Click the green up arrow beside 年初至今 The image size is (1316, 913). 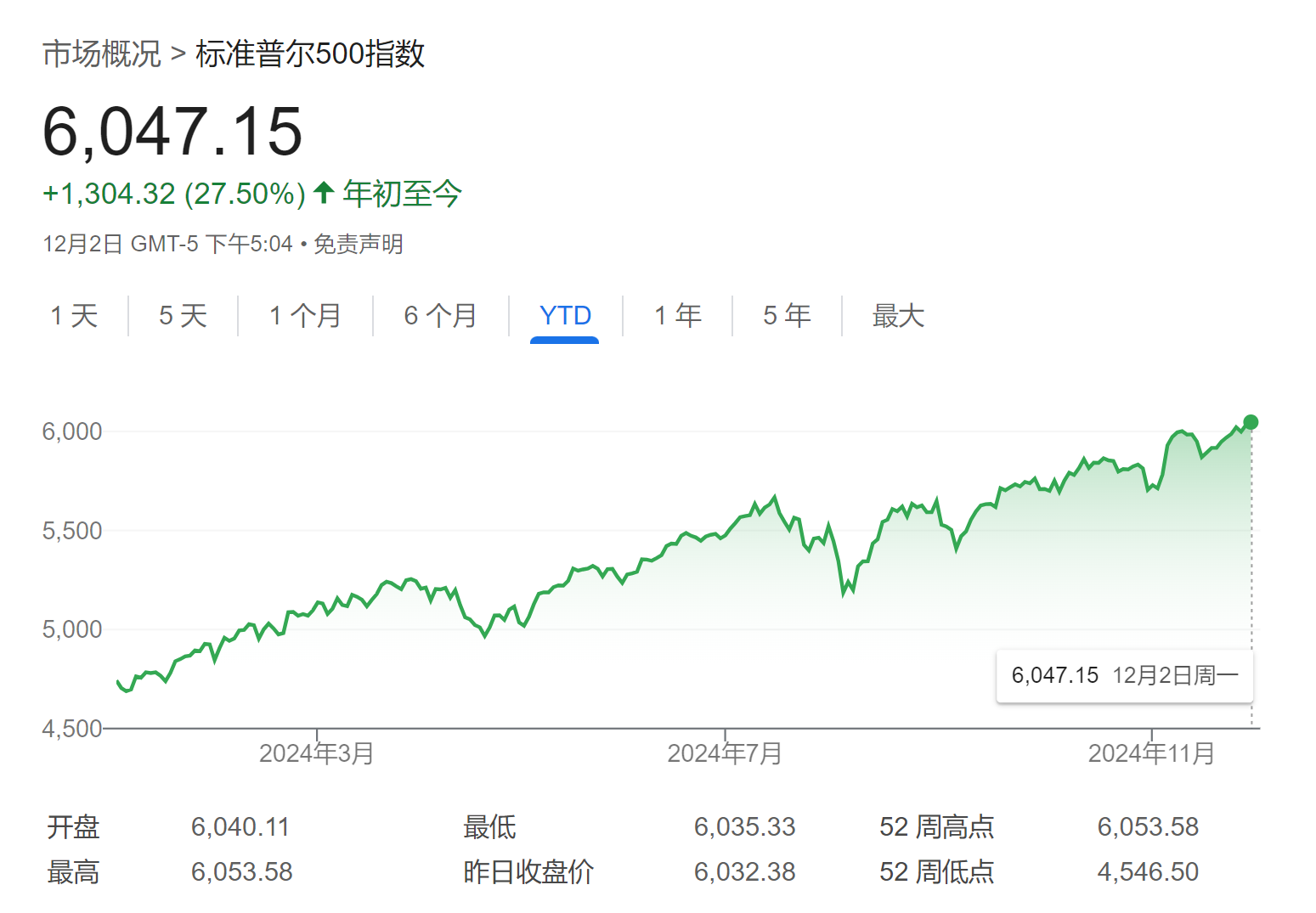click(x=323, y=193)
